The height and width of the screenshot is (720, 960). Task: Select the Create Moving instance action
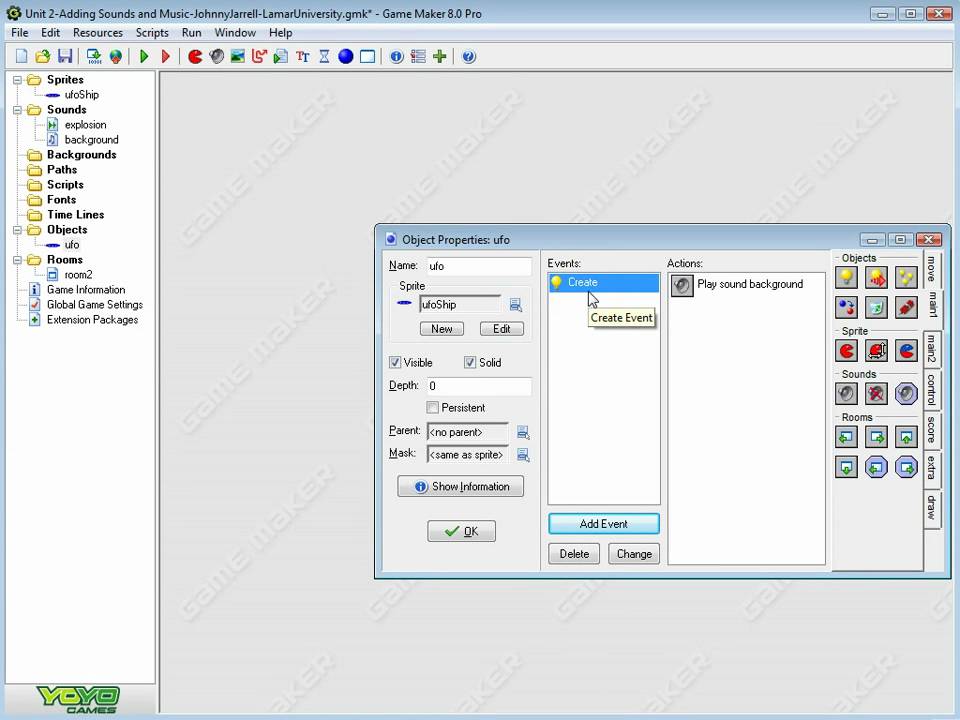(x=876, y=277)
